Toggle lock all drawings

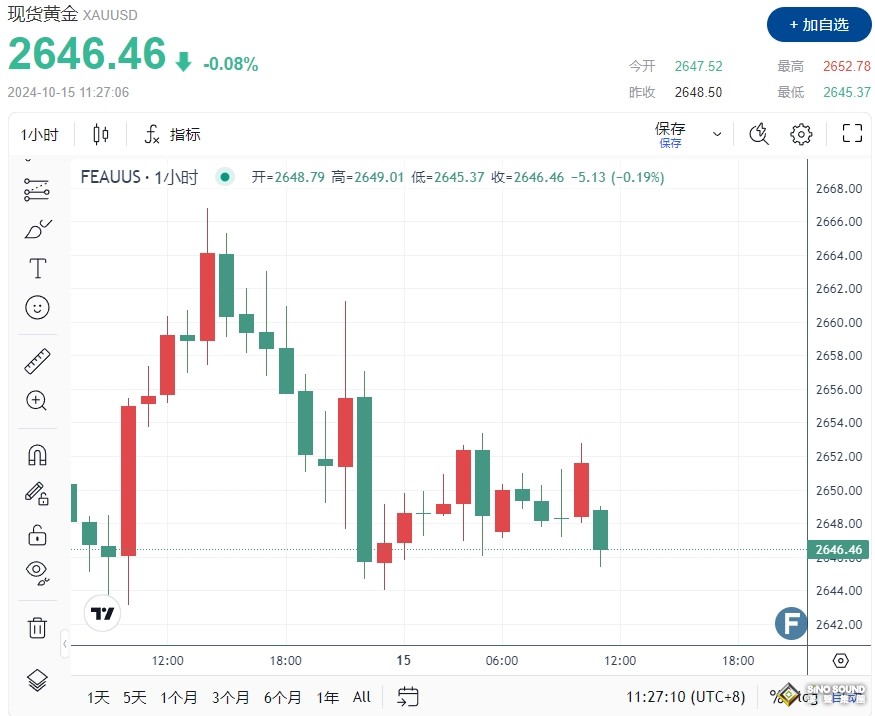[x=37, y=534]
